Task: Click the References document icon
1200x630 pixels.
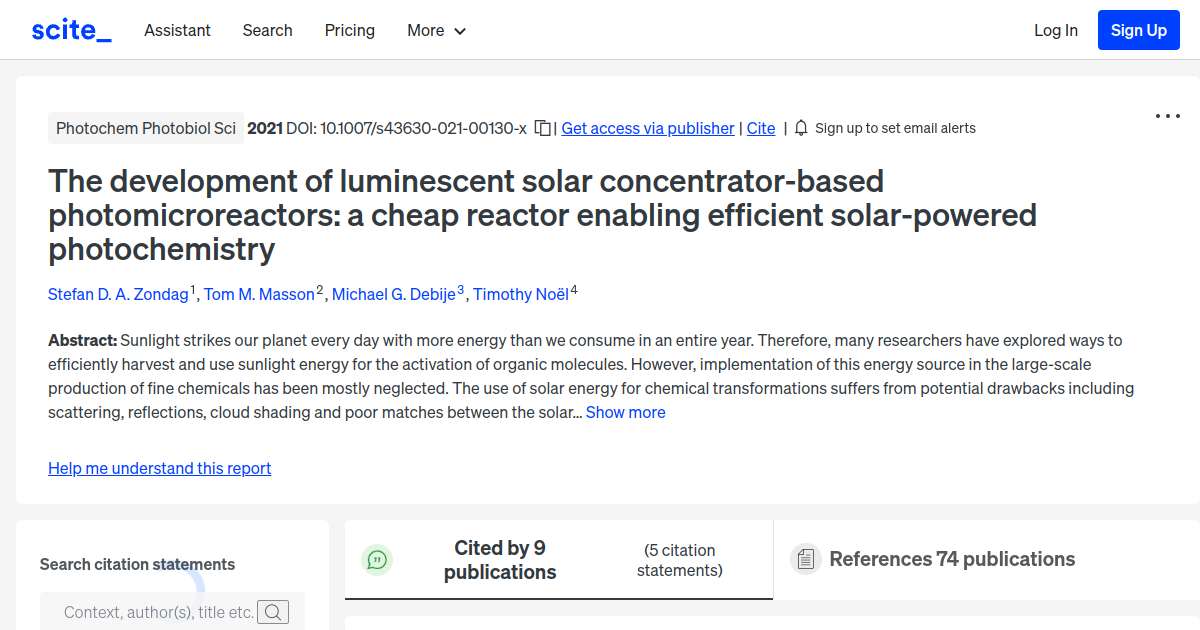Action: (805, 559)
